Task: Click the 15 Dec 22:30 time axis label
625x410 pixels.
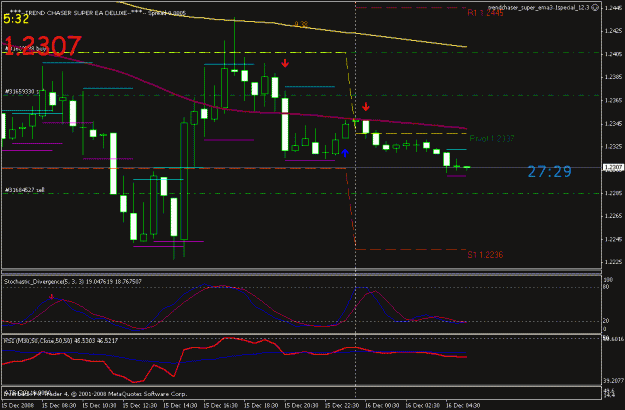Action: pos(342,405)
